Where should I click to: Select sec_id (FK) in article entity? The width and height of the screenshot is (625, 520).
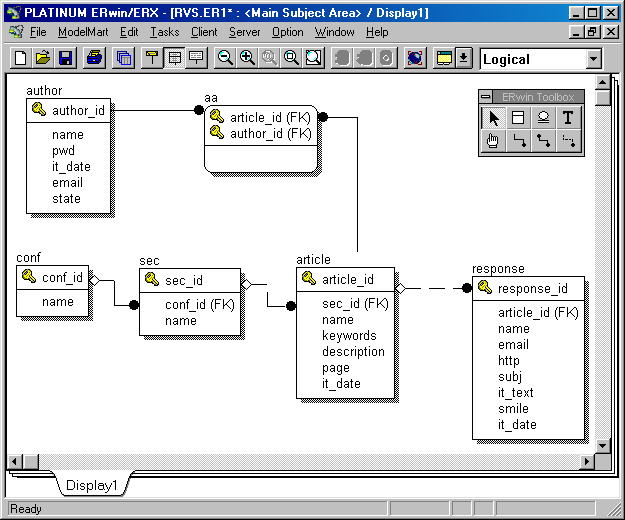[355, 304]
